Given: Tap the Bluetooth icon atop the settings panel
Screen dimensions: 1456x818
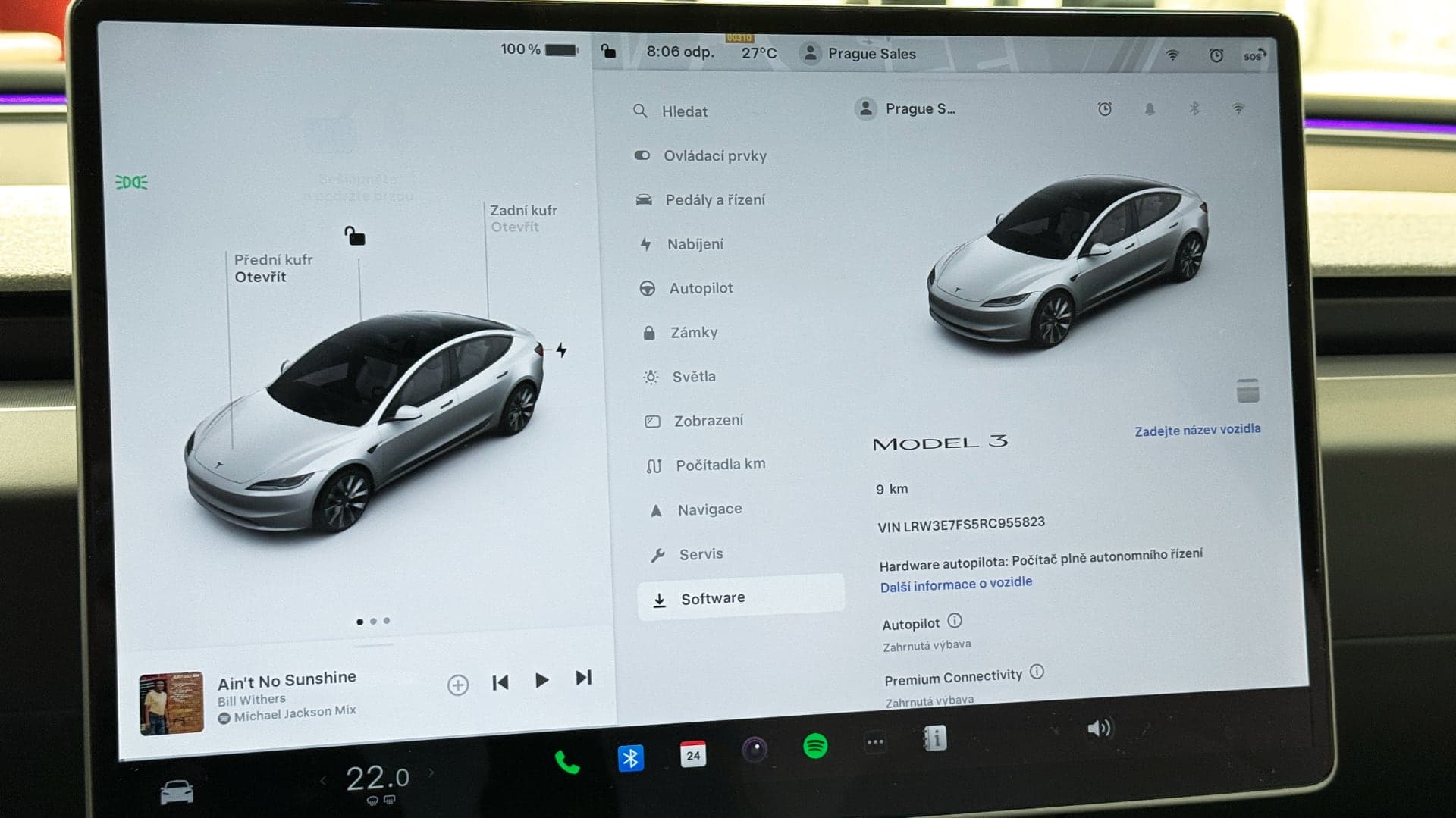Looking at the screenshot, I should click(1194, 108).
